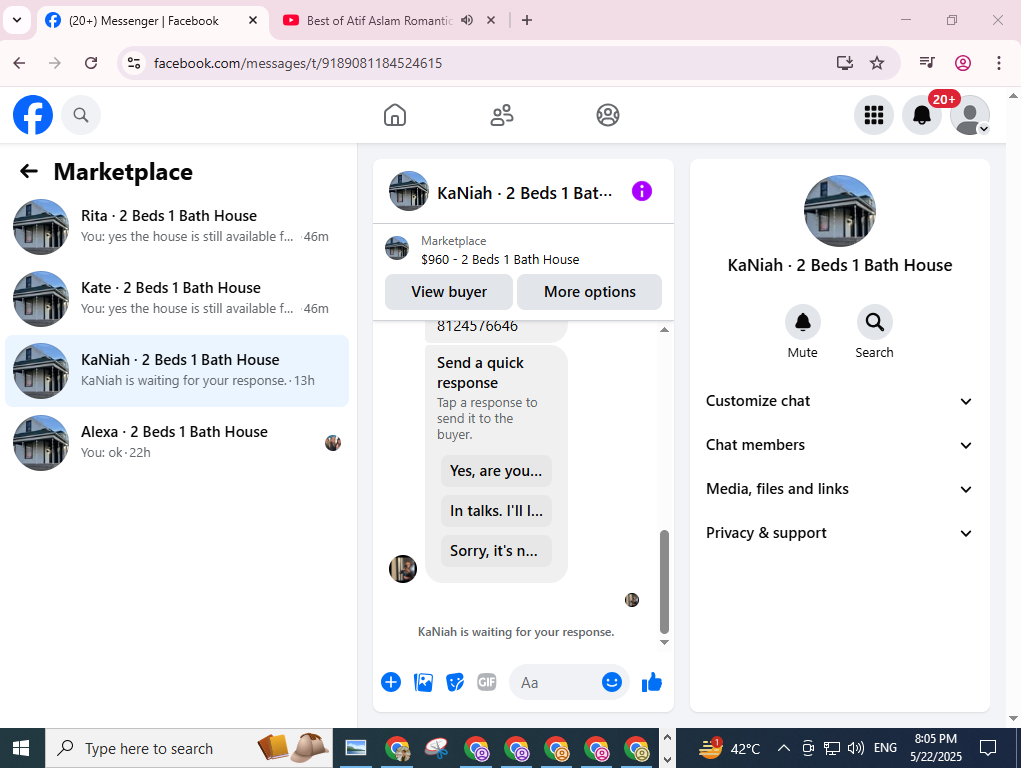Open Kate 2 Beds 1 Bath House chat
The height and width of the screenshot is (768, 1021).
click(177, 298)
